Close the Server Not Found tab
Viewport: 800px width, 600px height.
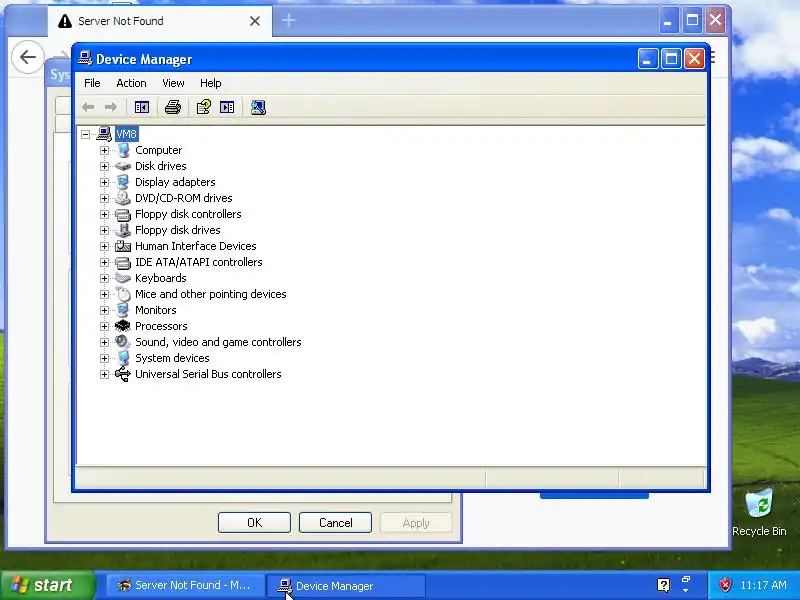point(255,21)
